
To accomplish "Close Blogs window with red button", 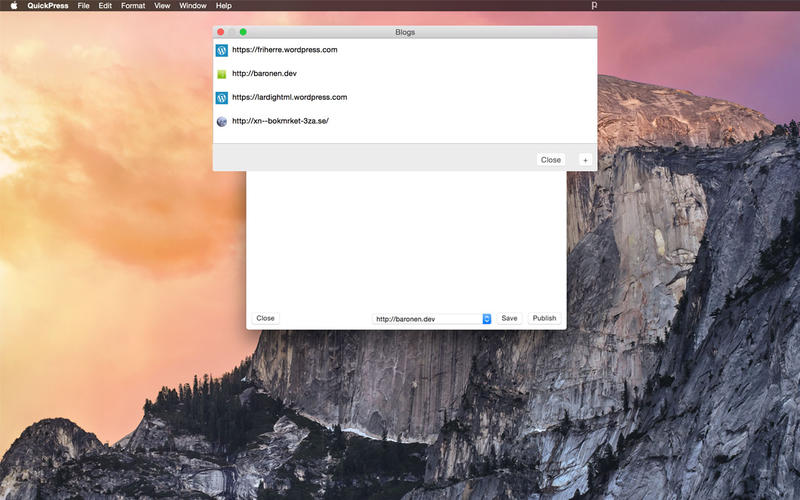I will click(x=220, y=32).
